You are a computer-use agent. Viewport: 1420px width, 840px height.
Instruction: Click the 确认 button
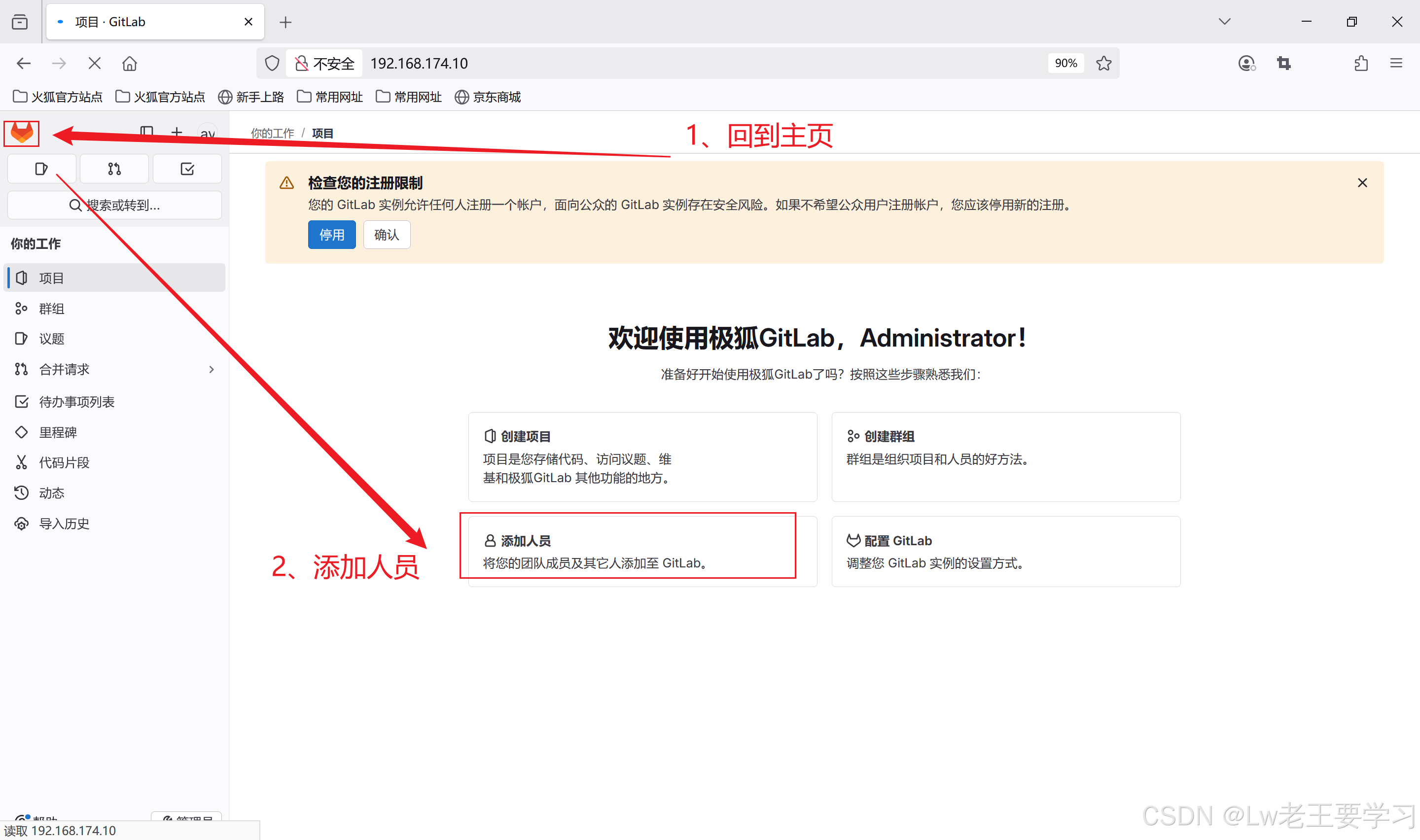[387, 234]
